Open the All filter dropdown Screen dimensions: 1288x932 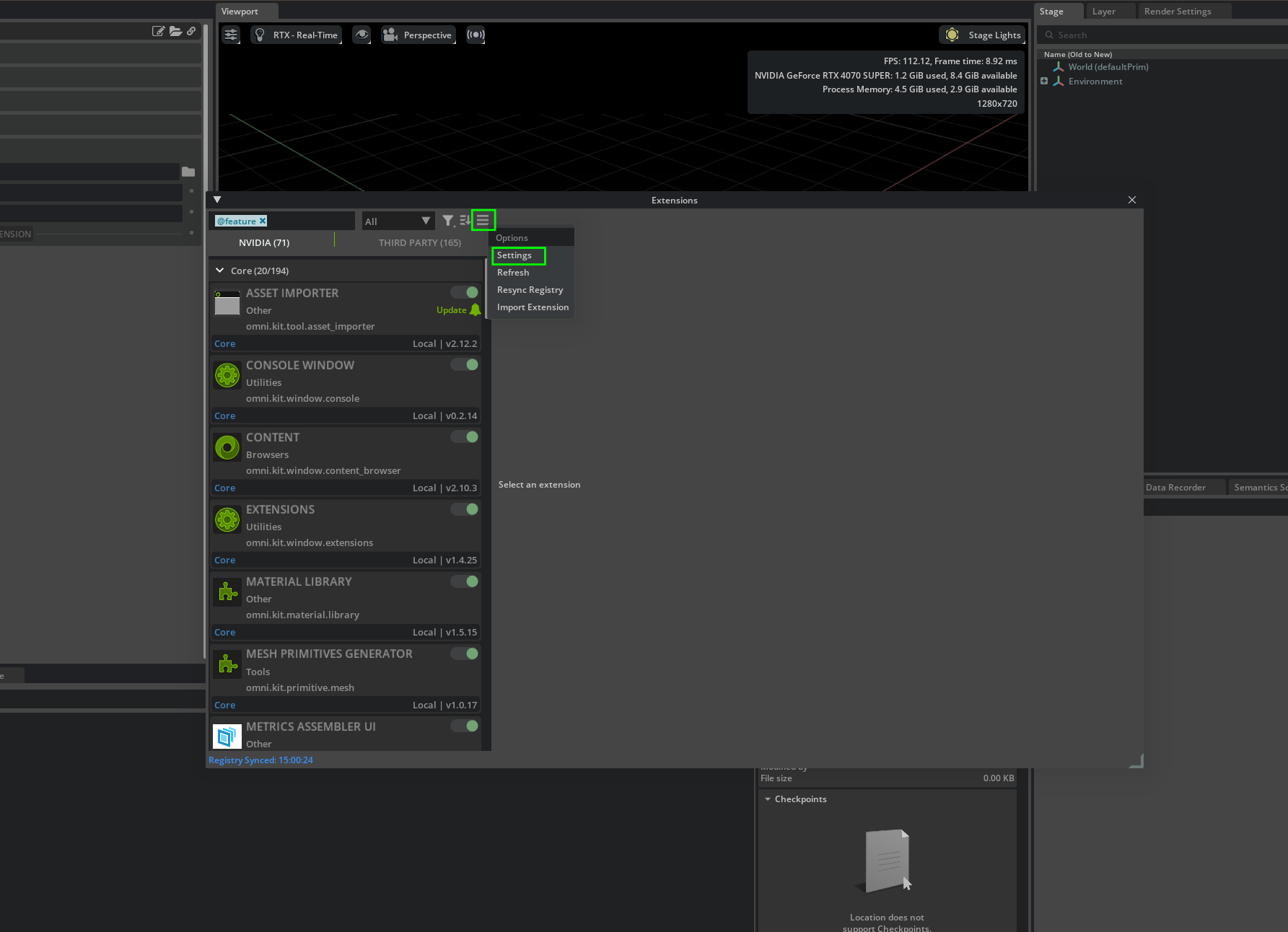(x=398, y=221)
